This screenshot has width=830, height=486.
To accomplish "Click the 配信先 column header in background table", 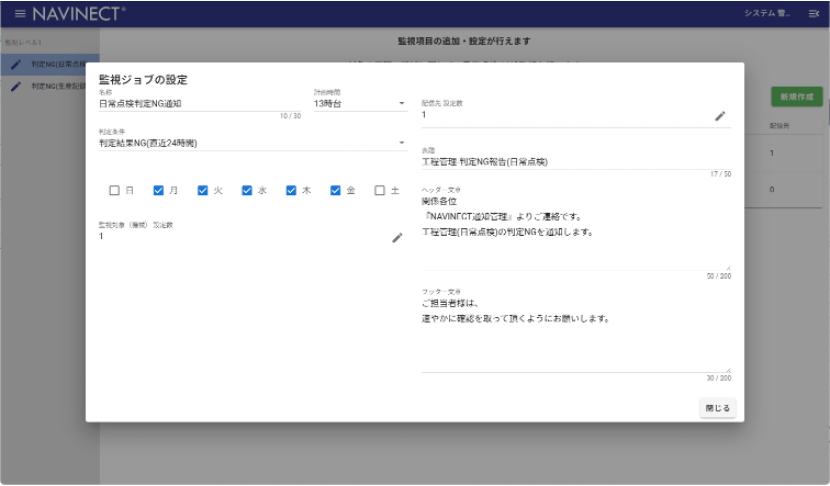I will 779,126.
